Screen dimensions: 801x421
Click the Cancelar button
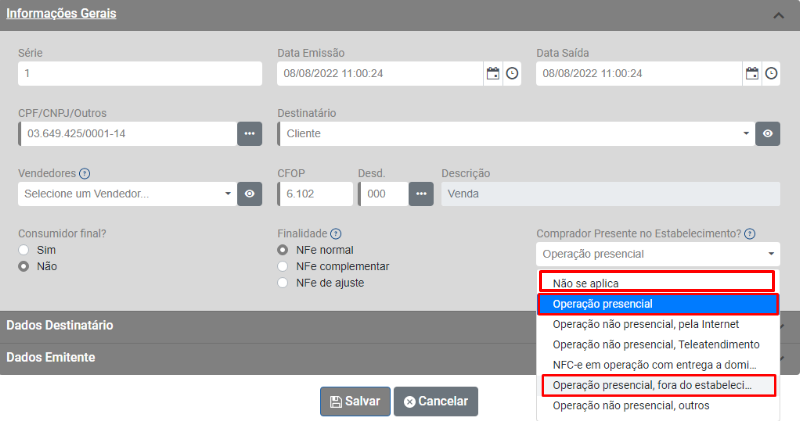[436, 401]
